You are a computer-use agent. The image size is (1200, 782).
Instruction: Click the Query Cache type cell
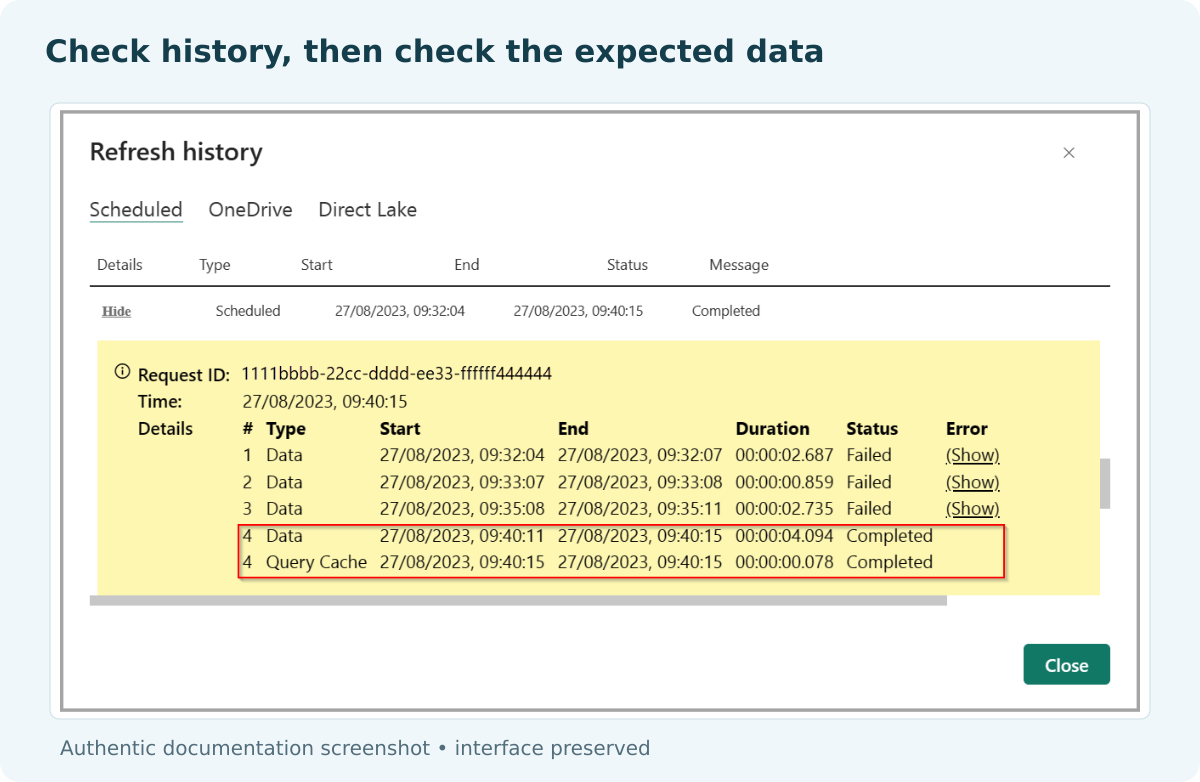tap(316, 562)
